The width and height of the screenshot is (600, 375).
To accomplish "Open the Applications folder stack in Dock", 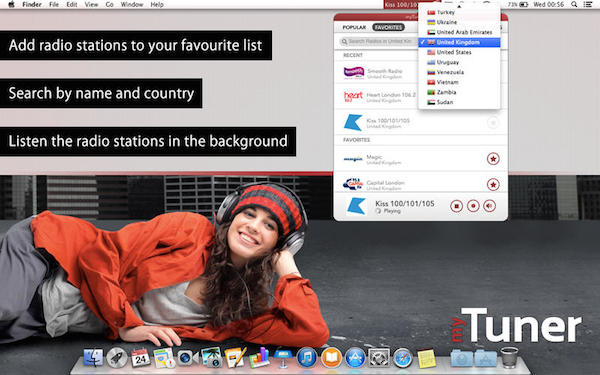I will click(485, 359).
